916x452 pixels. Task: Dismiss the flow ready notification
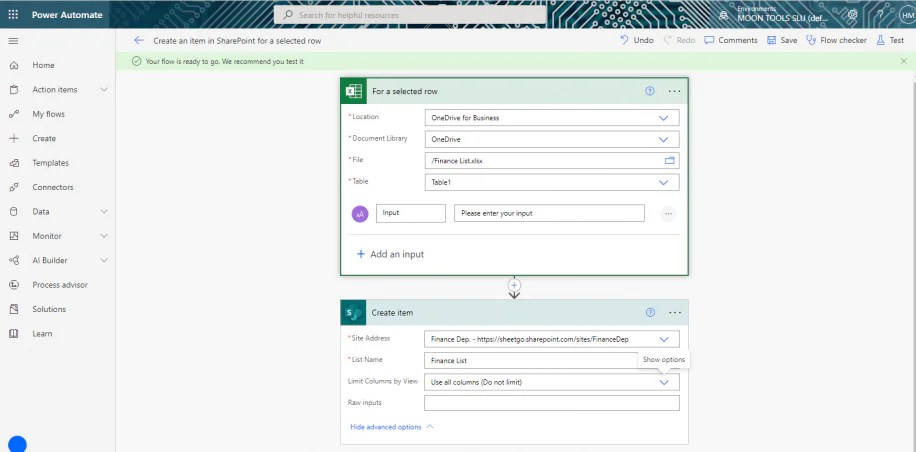tap(904, 61)
